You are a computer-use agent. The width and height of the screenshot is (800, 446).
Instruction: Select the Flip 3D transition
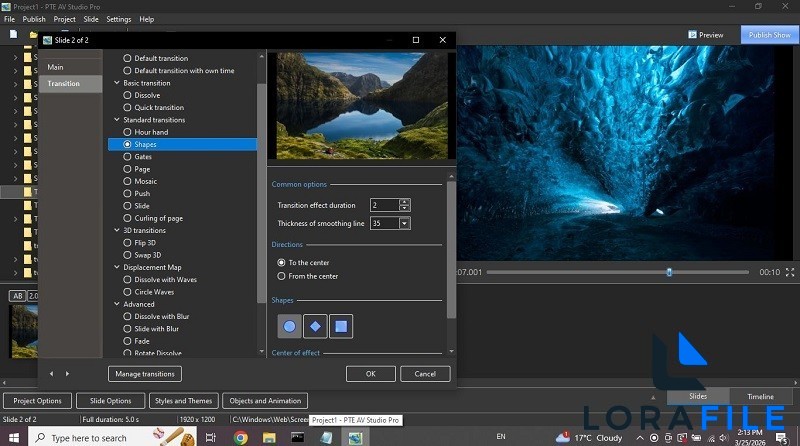tap(139, 242)
